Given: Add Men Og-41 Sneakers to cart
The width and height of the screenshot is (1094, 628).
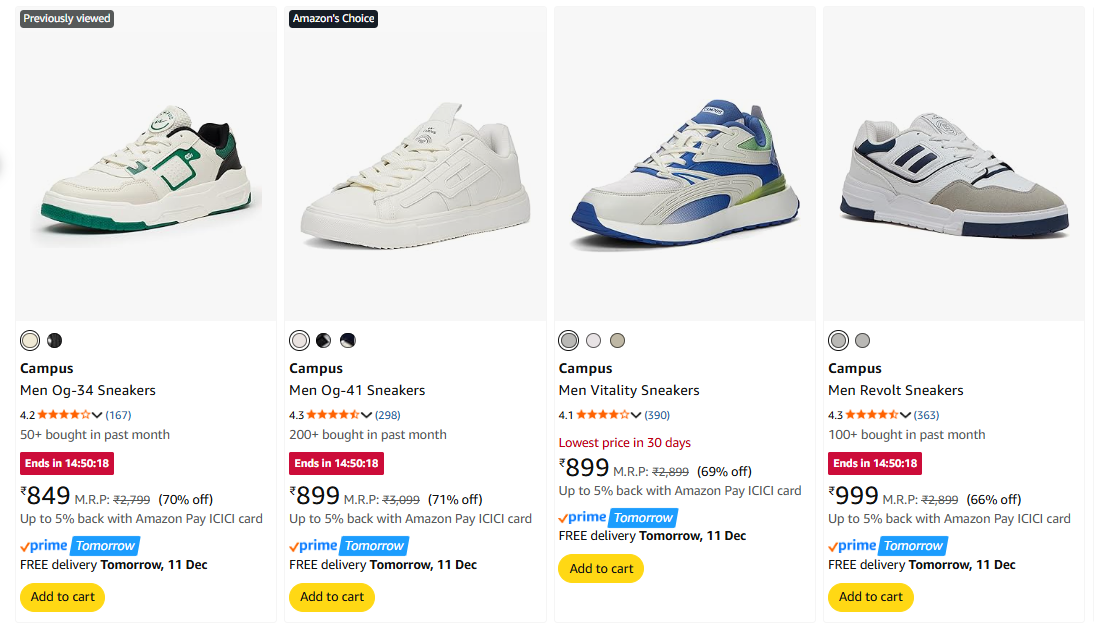Looking at the screenshot, I should pyautogui.click(x=332, y=597).
